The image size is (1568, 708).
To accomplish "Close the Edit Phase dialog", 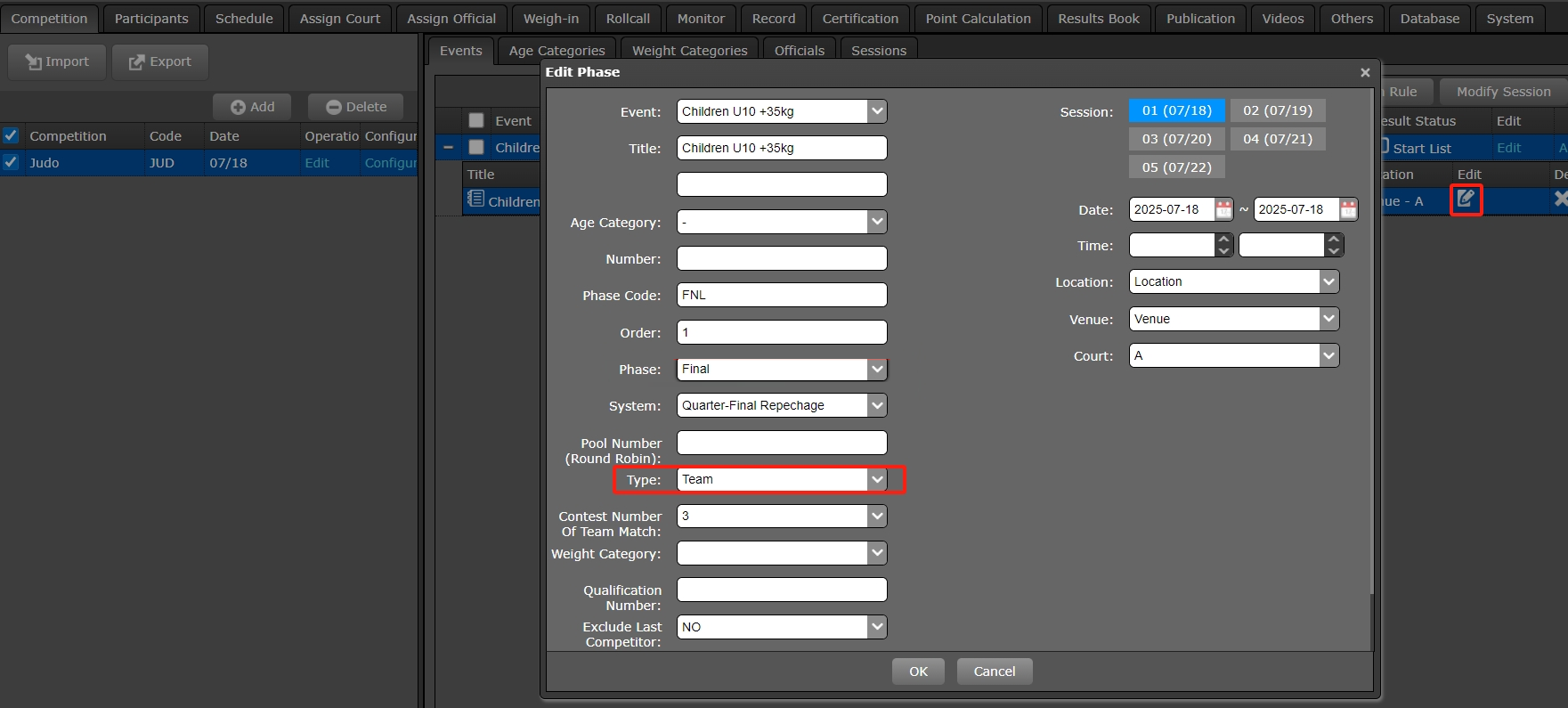I will [x=1365, y=73].
